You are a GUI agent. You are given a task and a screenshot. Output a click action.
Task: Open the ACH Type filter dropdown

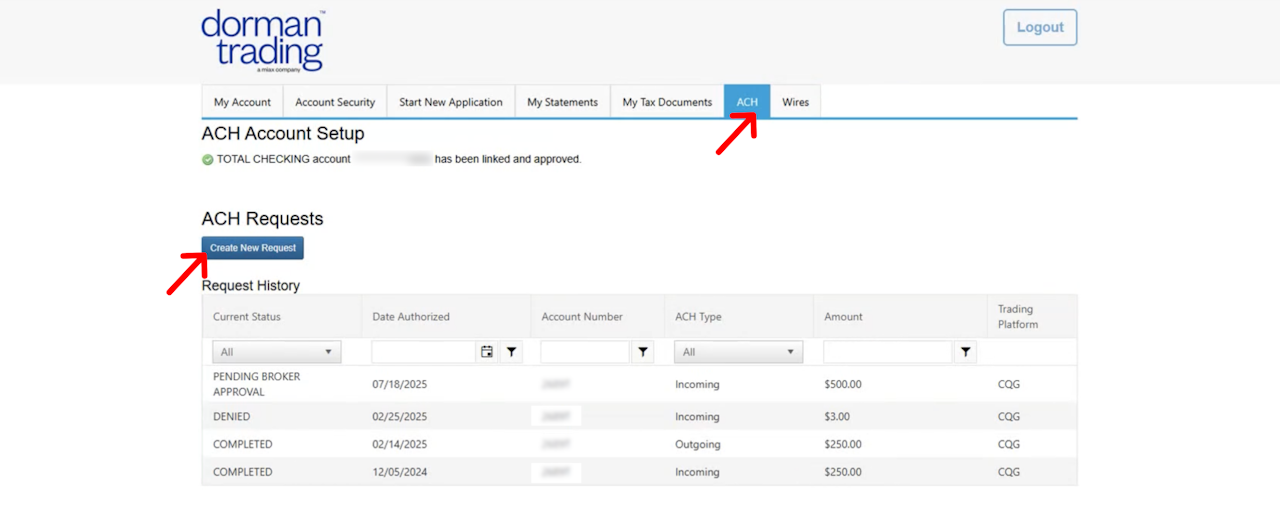(x=738, y=352)
